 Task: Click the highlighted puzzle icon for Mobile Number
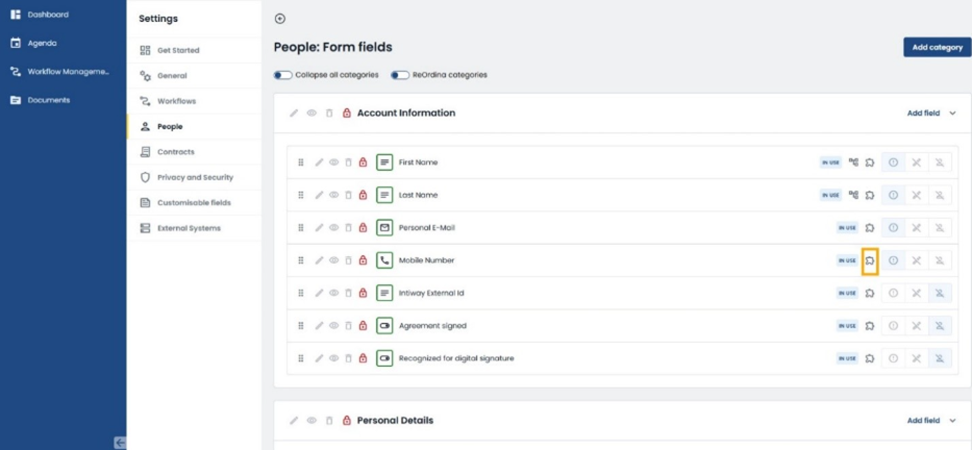tap(870, 261)
